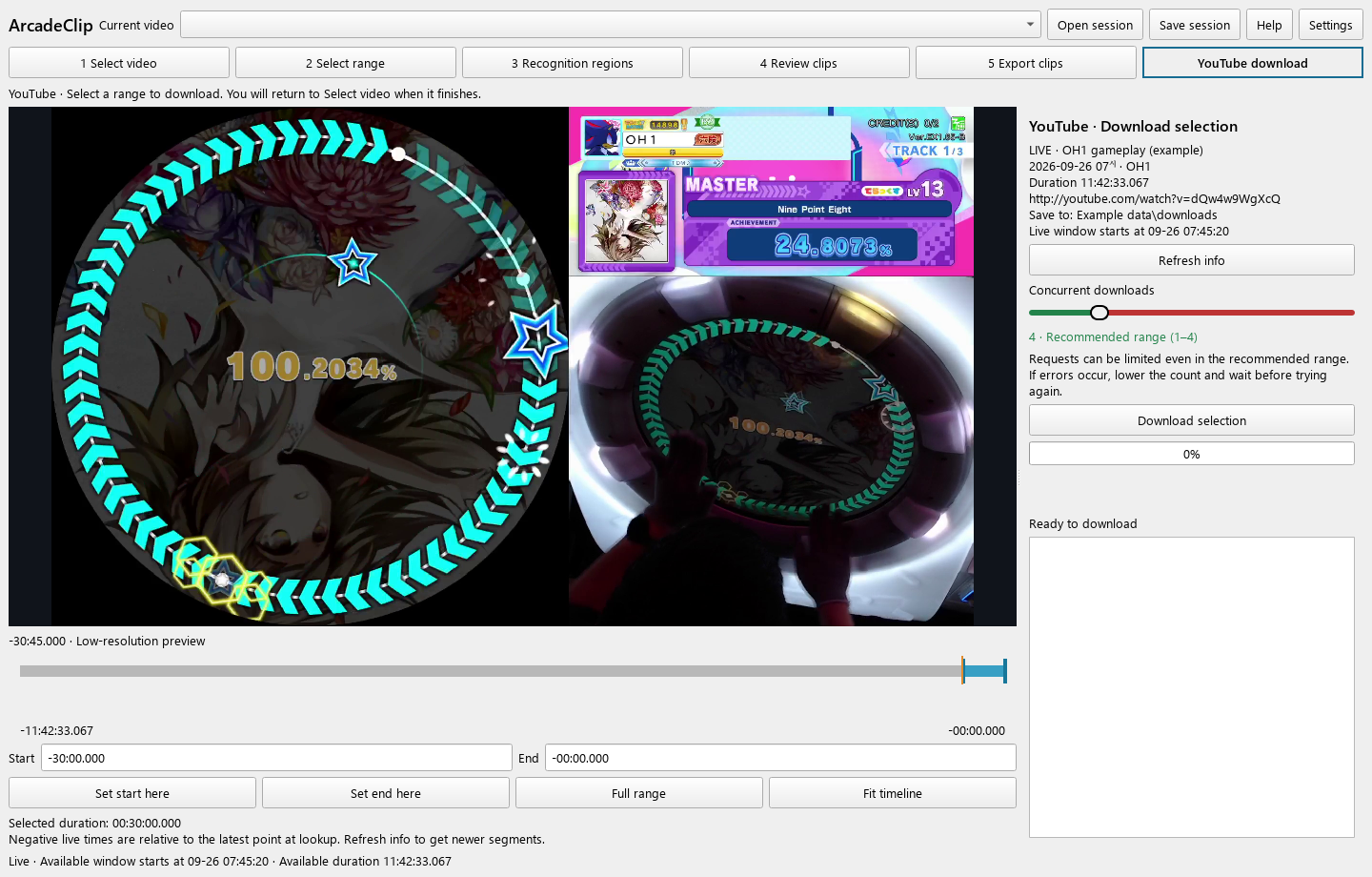Click 'Live window starts at 09-26 07:45:20'
Screen dimensions: 1372x877
click(1129, 231)
